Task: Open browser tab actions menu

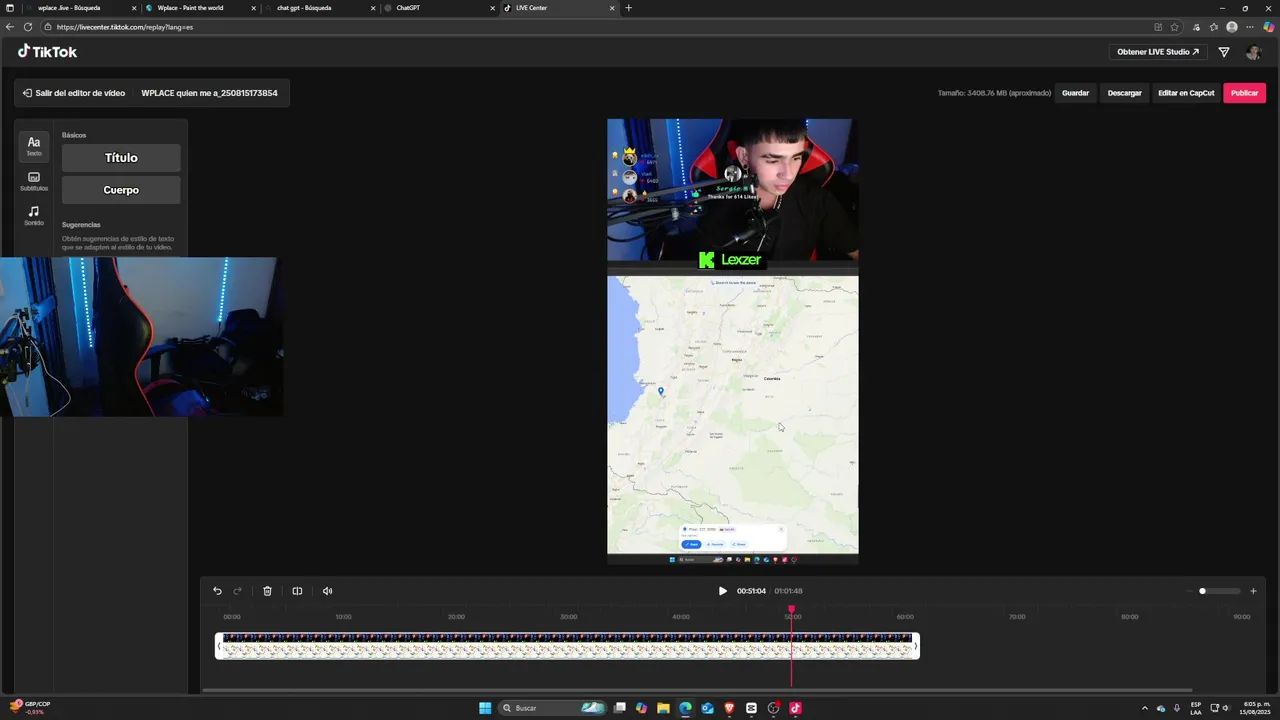Action: coord(10,8)
